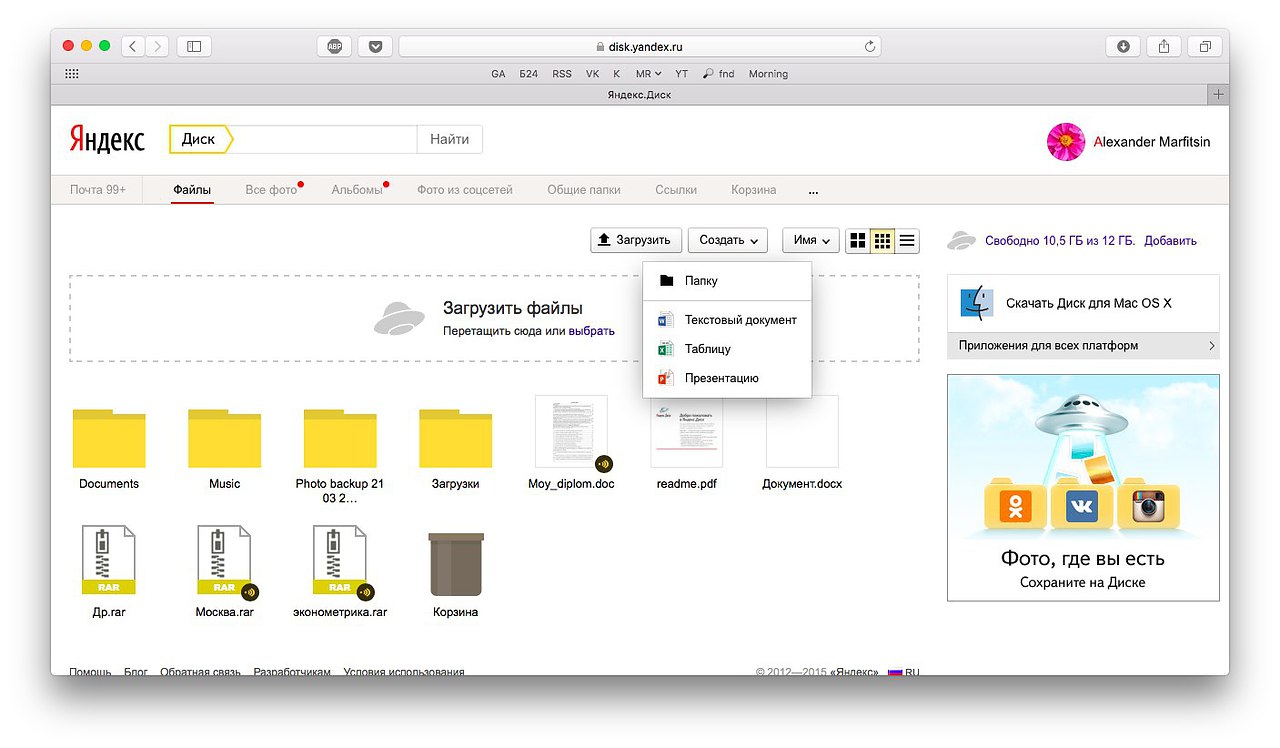
Task: Click the user avatar picture
Action: tap(1066, 142)
